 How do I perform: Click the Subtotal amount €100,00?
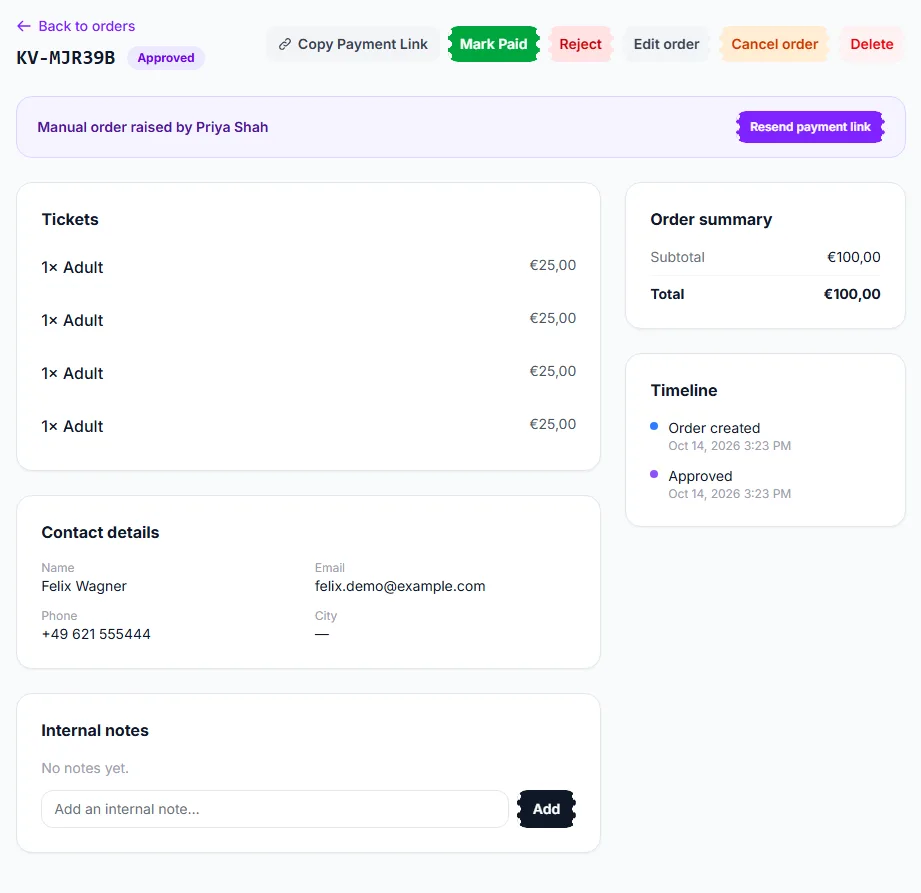853,257
